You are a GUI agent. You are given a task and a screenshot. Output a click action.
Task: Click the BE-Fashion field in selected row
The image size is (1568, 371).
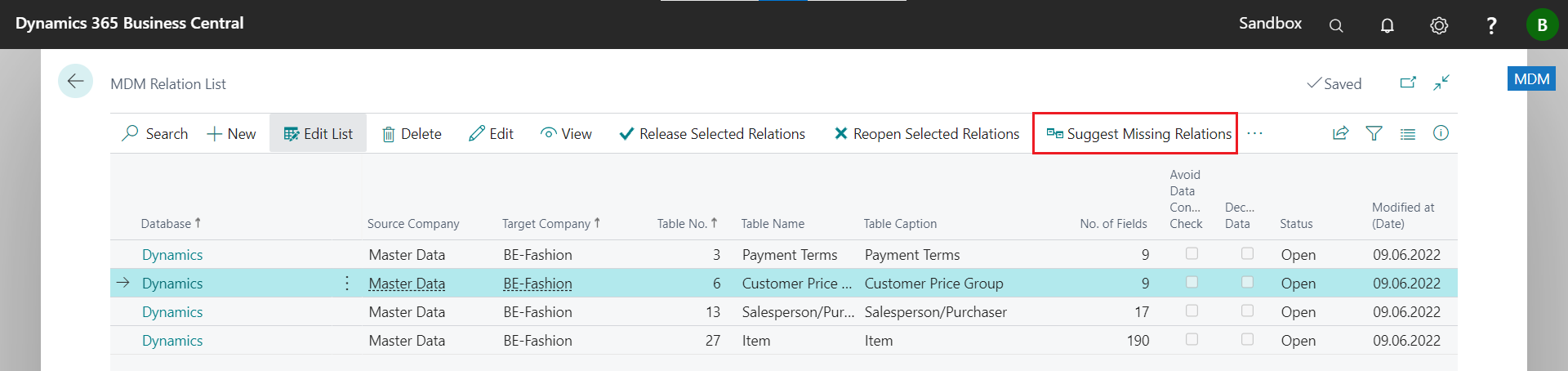[x=537, y=284]
